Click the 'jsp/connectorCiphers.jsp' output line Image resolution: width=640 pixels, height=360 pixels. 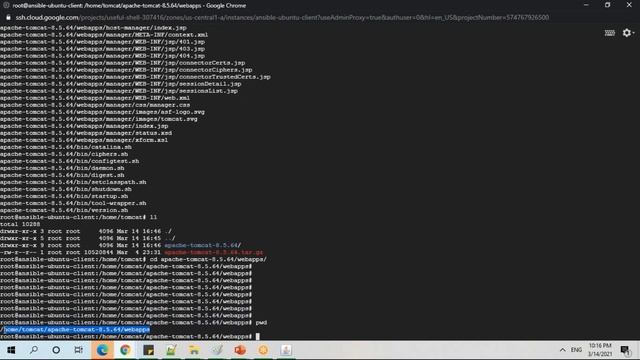(126, 69)
